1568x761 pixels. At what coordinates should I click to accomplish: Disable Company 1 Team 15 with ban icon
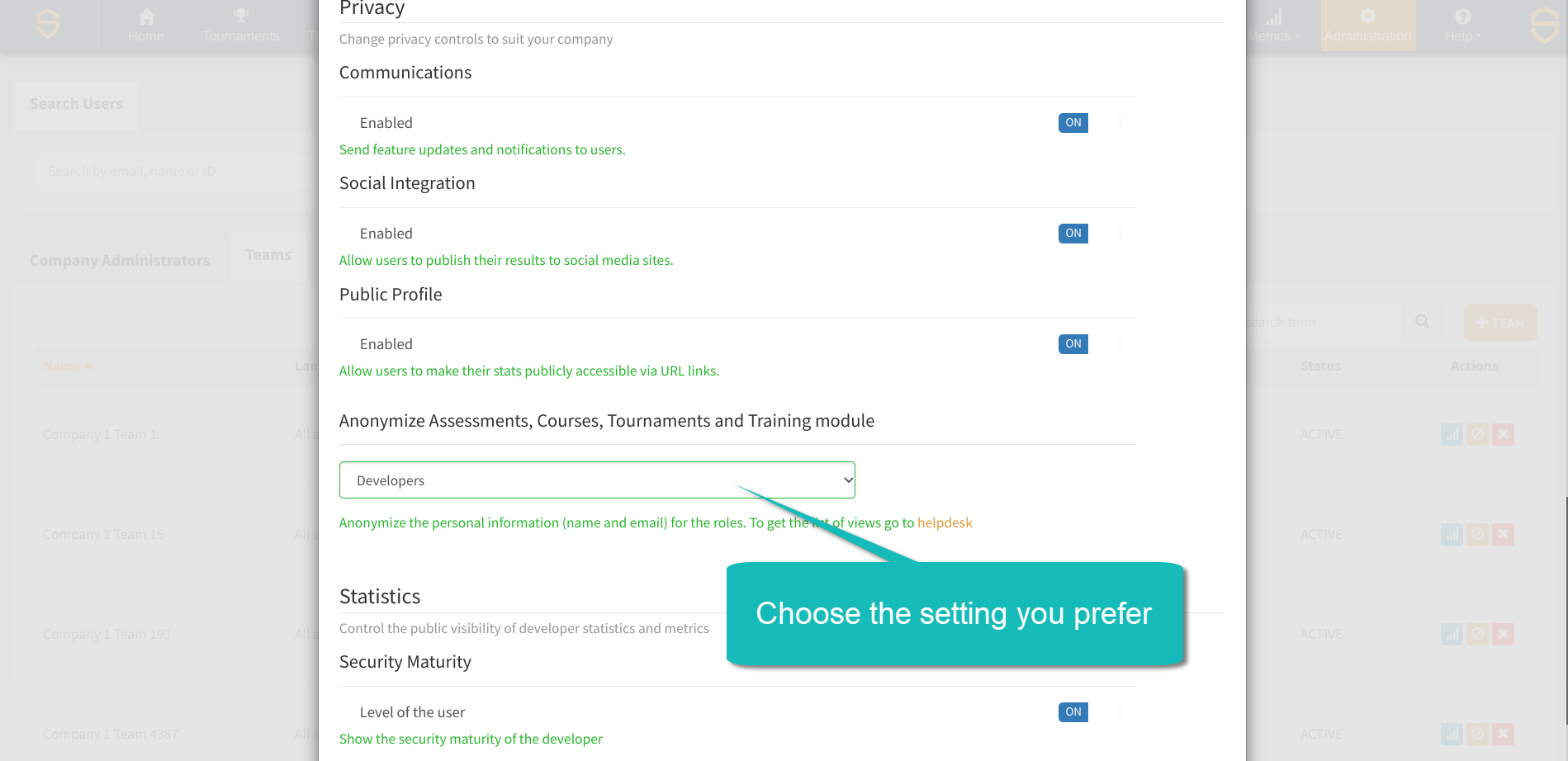coord(1477,535)
